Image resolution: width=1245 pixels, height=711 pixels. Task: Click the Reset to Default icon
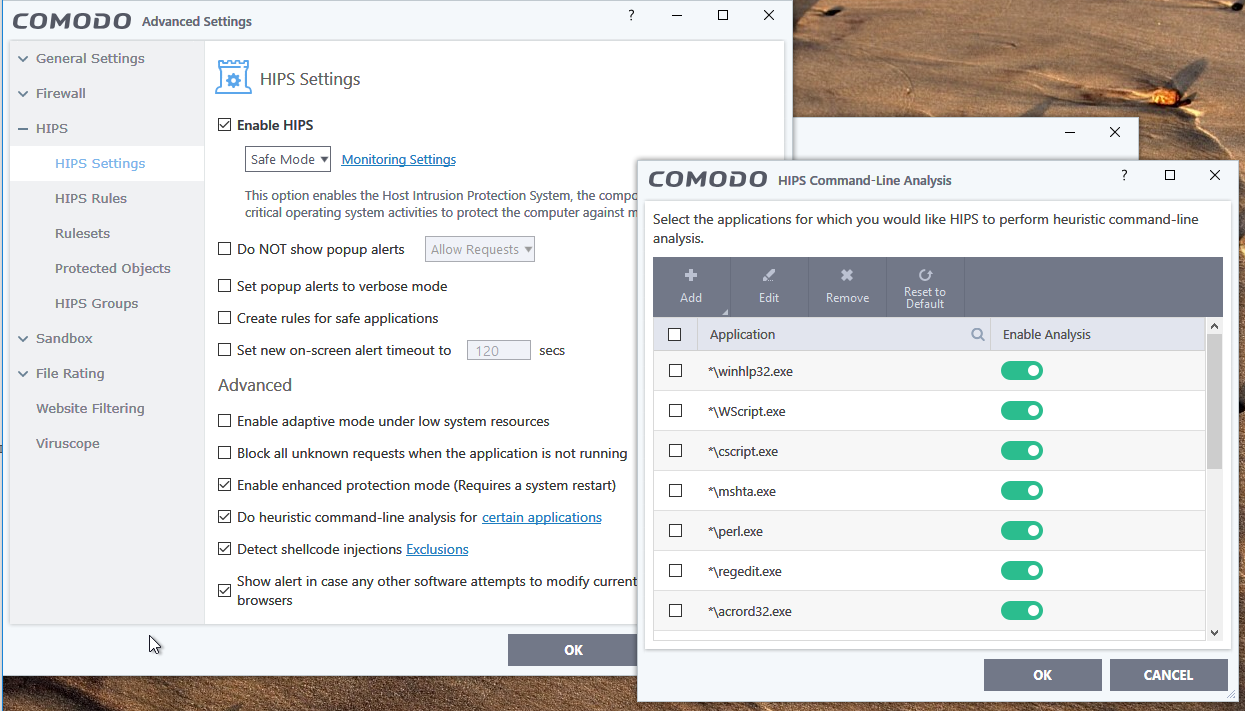click(x=925, y=275)
